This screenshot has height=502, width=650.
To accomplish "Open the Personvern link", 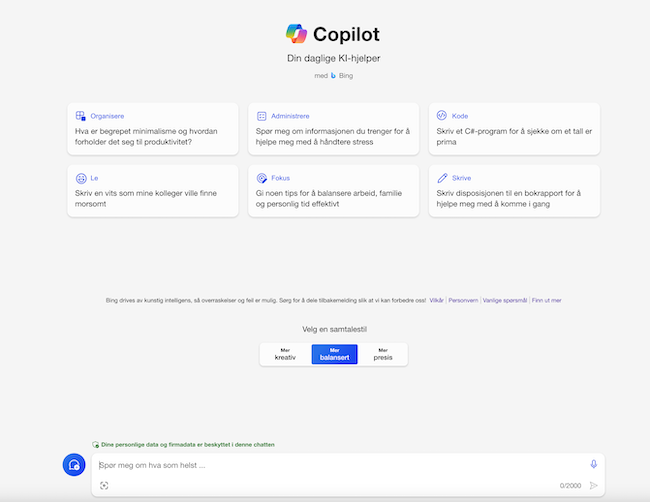I will [463, 300].
